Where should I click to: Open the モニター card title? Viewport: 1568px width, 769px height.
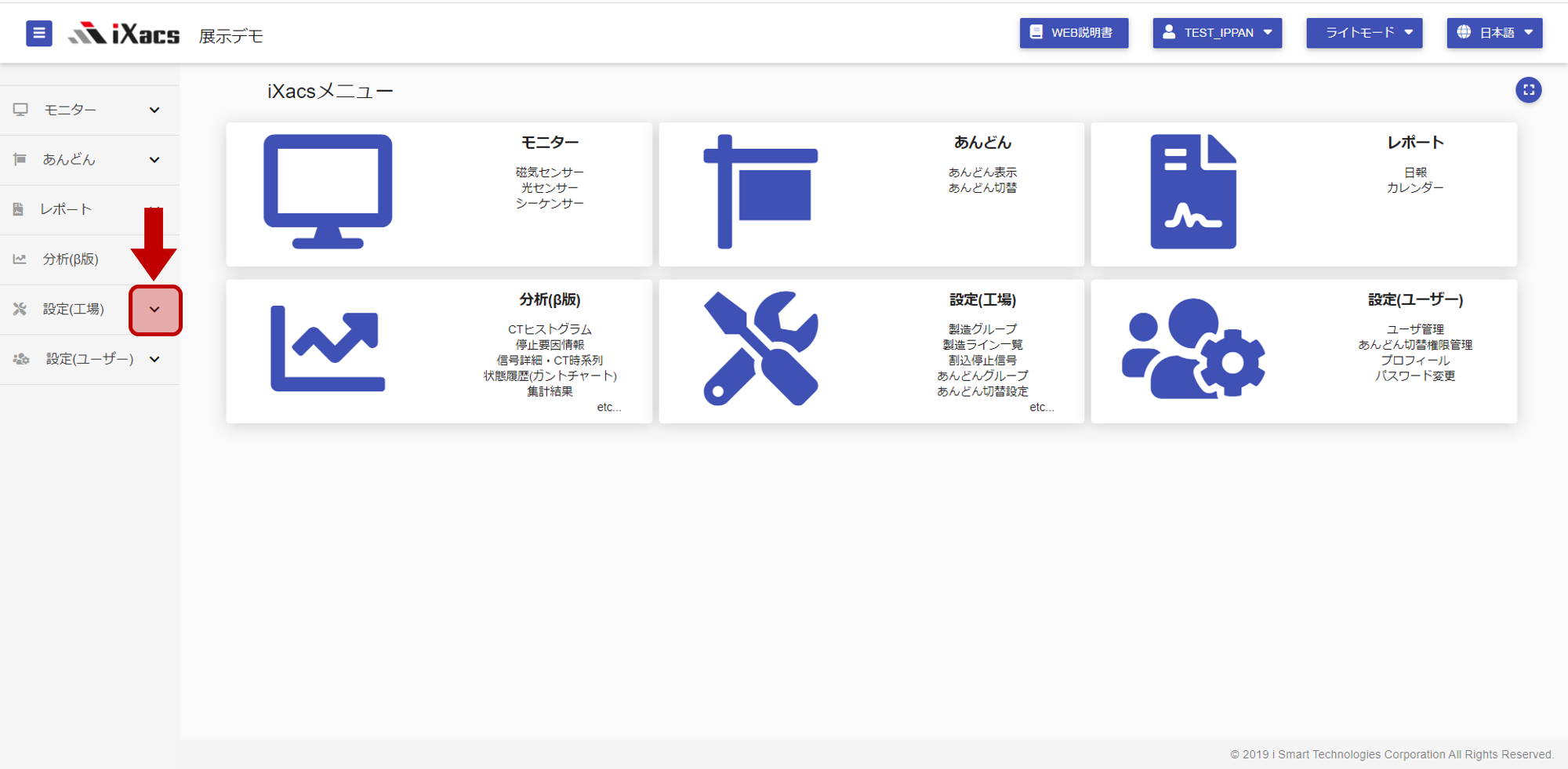click(x=550, y=143)
